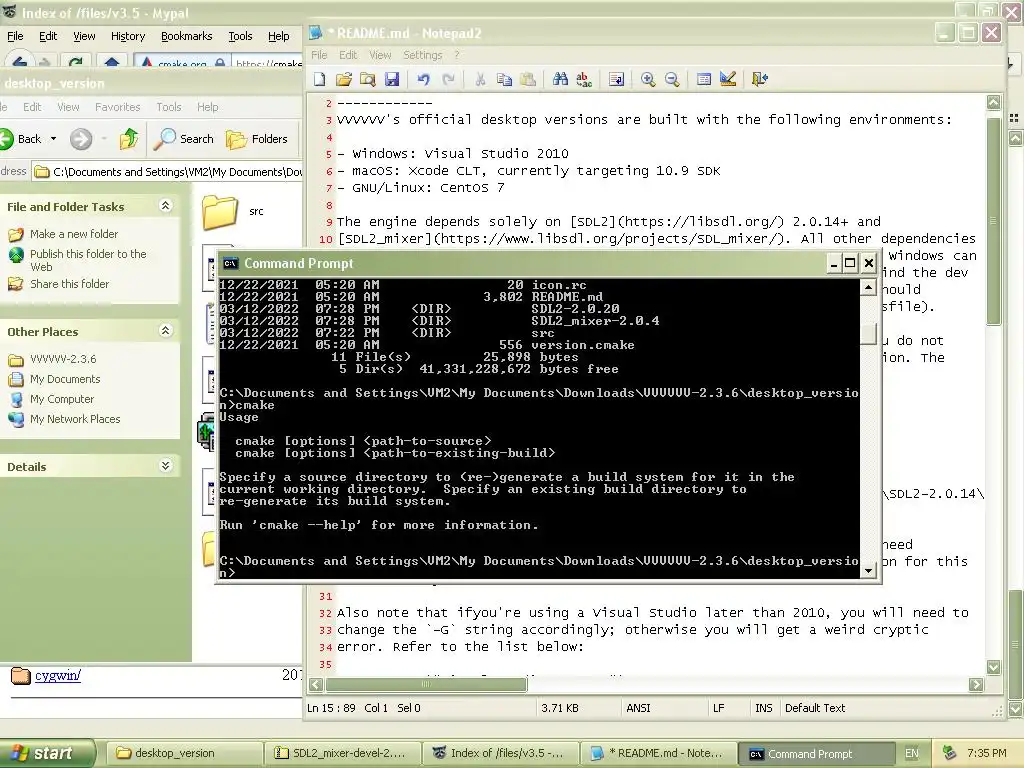Screen dimensions: 1024x768
Task: Open the customize schemes icon in Notepad2
Action: tap(728, 79)
